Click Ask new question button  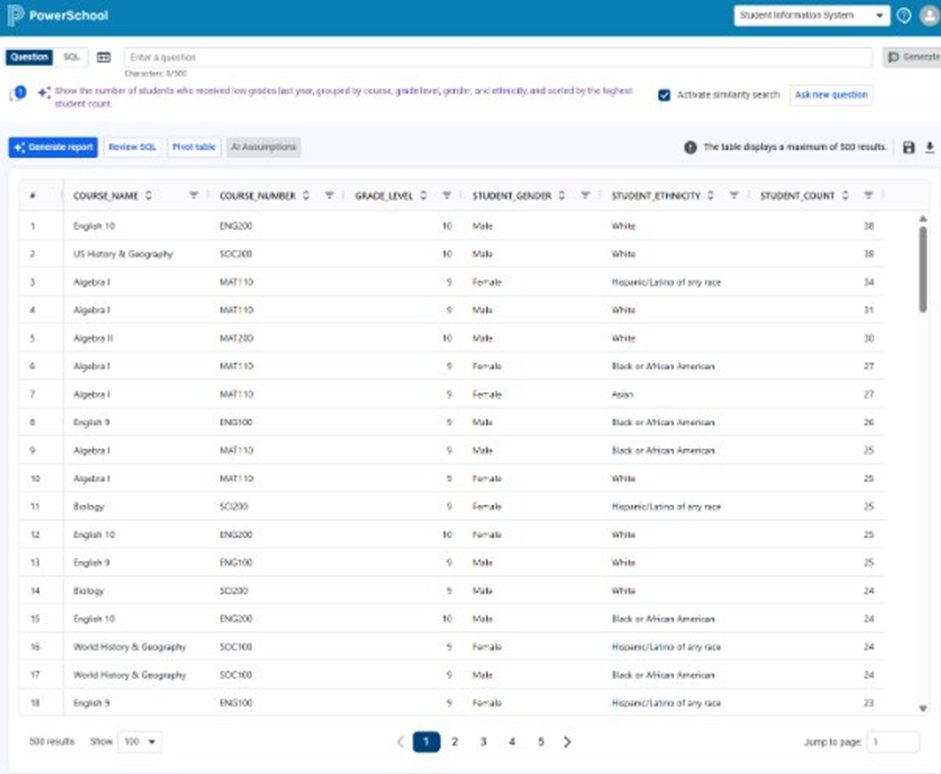click(830, 95)
